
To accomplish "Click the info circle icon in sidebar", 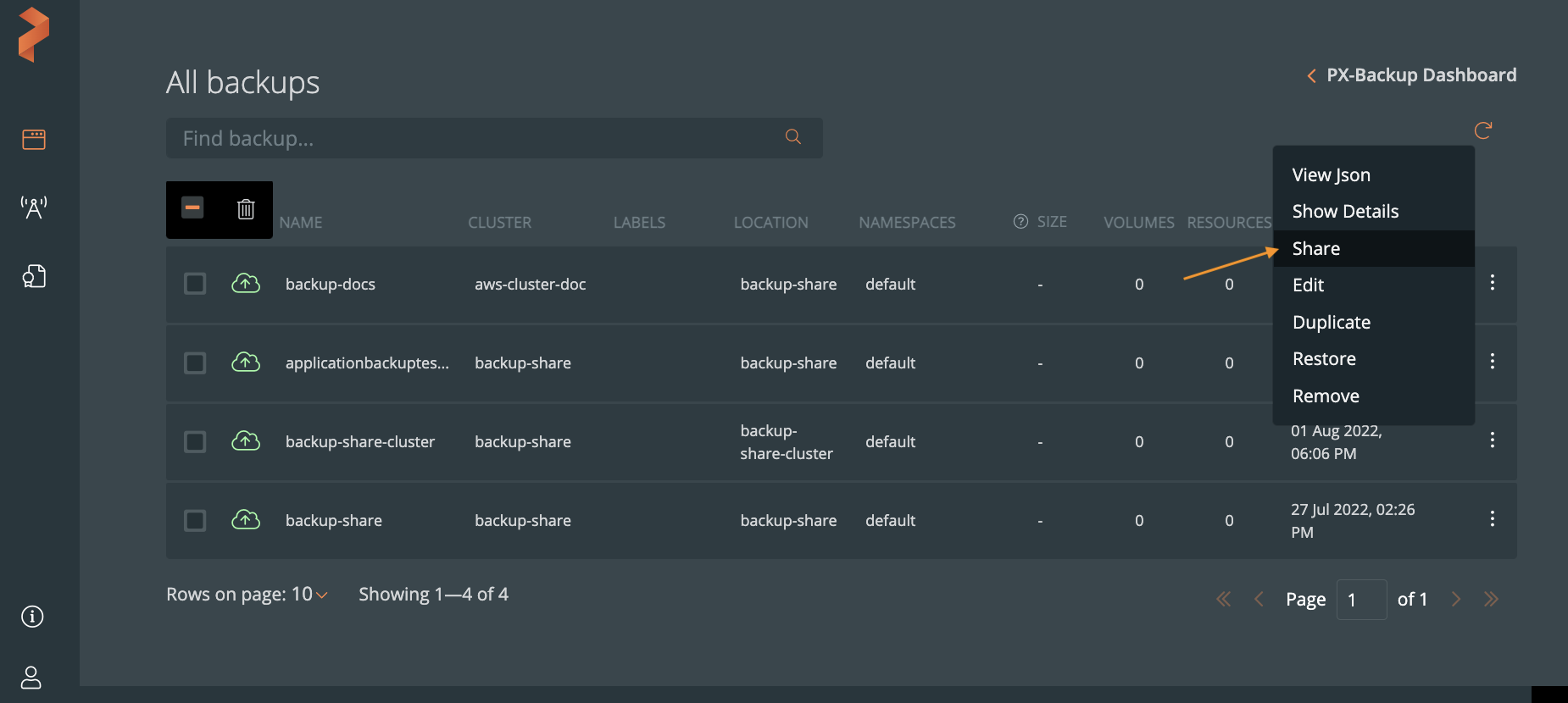I will [32, 617].
